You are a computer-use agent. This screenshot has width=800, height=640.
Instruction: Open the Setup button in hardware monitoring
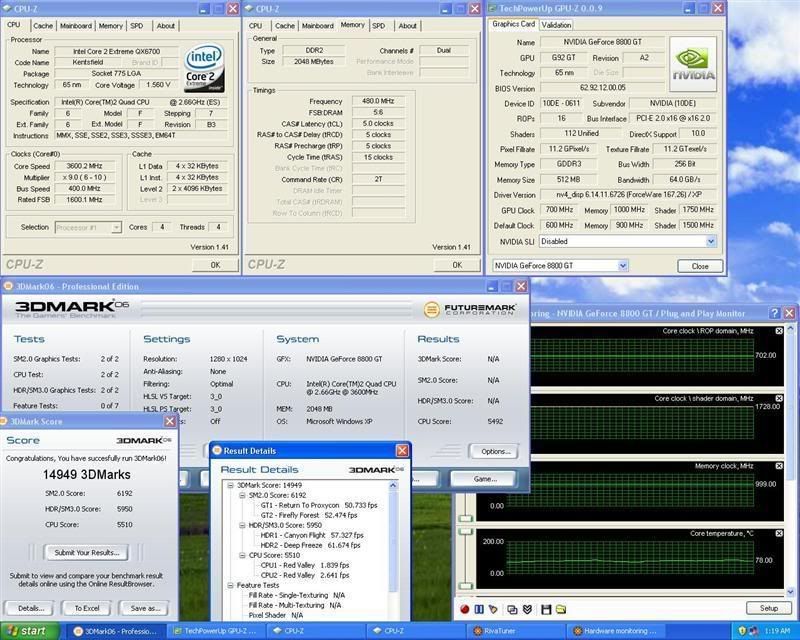point(768,608)
